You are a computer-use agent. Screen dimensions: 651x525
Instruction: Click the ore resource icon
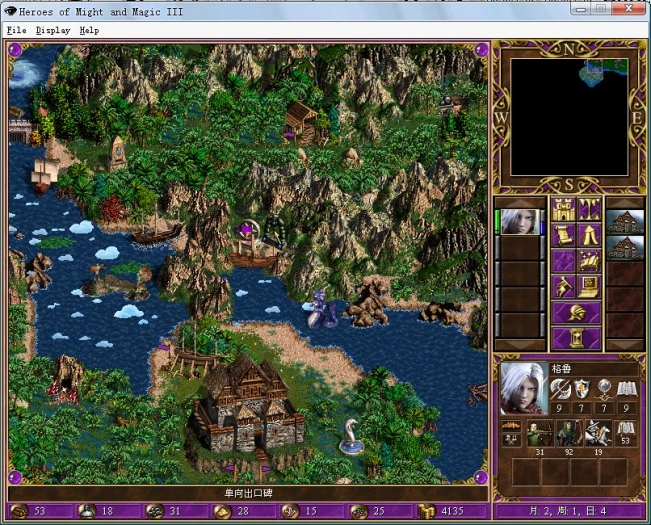[154, 511]
